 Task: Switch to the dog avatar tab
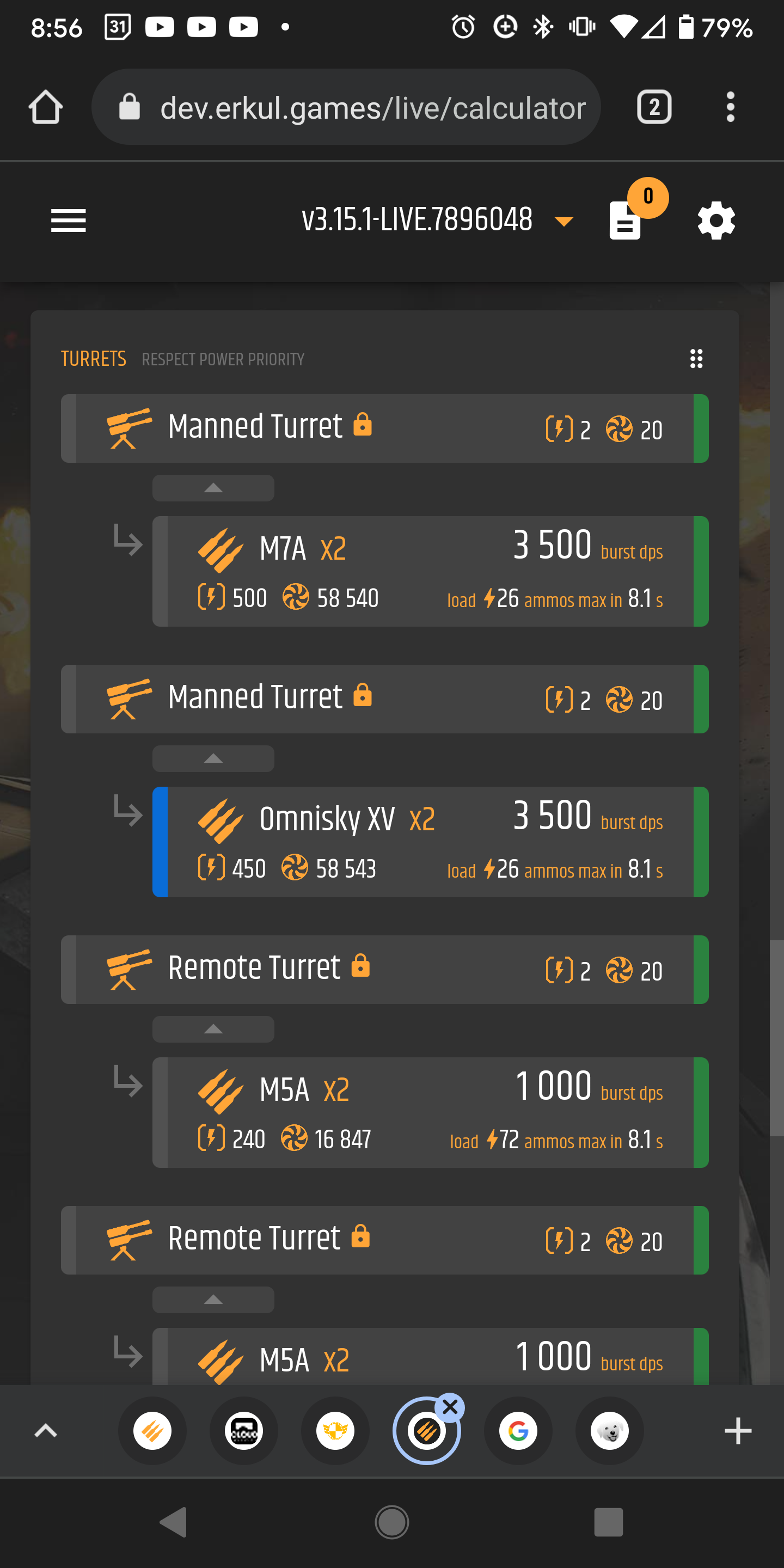[609, 1430]
